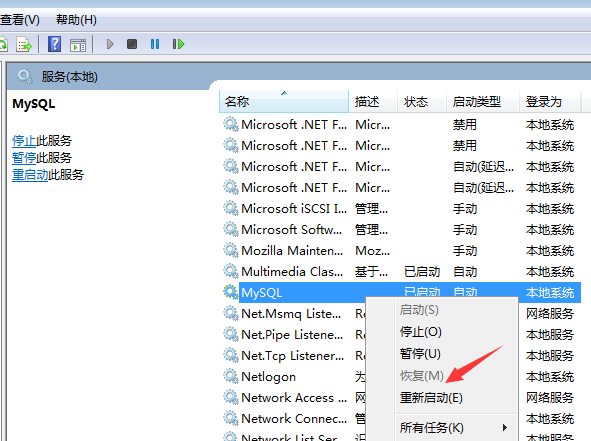Click the Start Service play icon
Image resolution: width=591 pixels, height=441 pixels.
click(110, 44)
